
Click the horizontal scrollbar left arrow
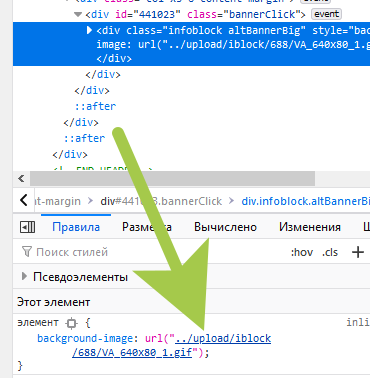(21, 179)
